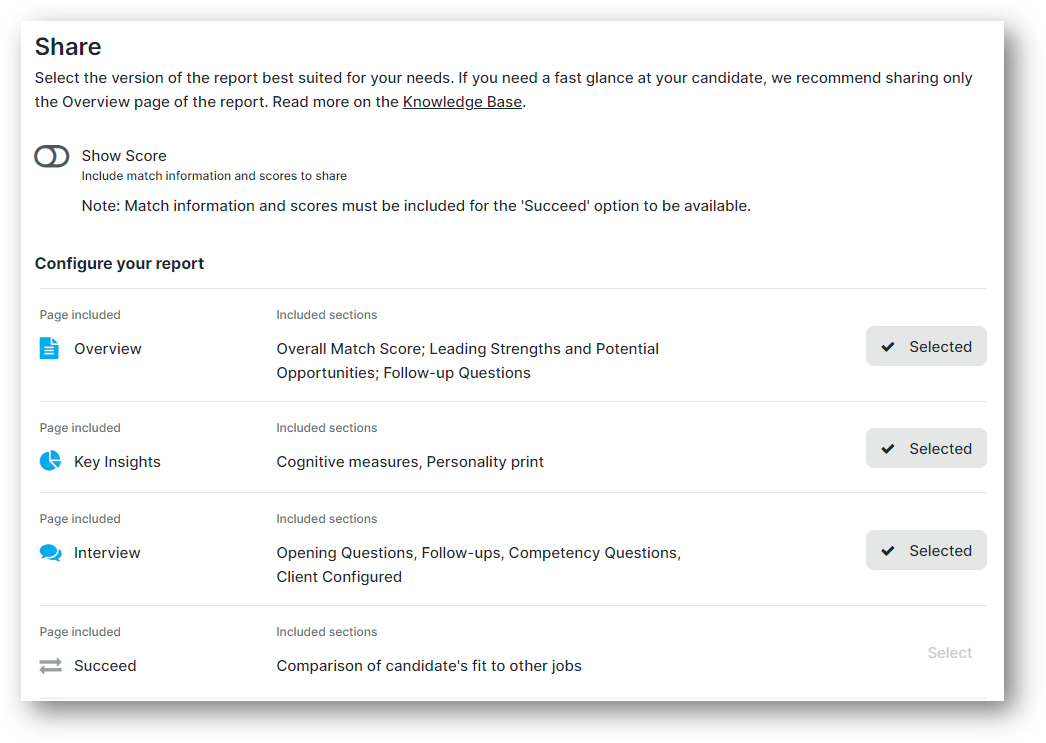Viewport: 1046px width, 743px height.
Task: Deselect the Interview page
Action: (926, 550)
